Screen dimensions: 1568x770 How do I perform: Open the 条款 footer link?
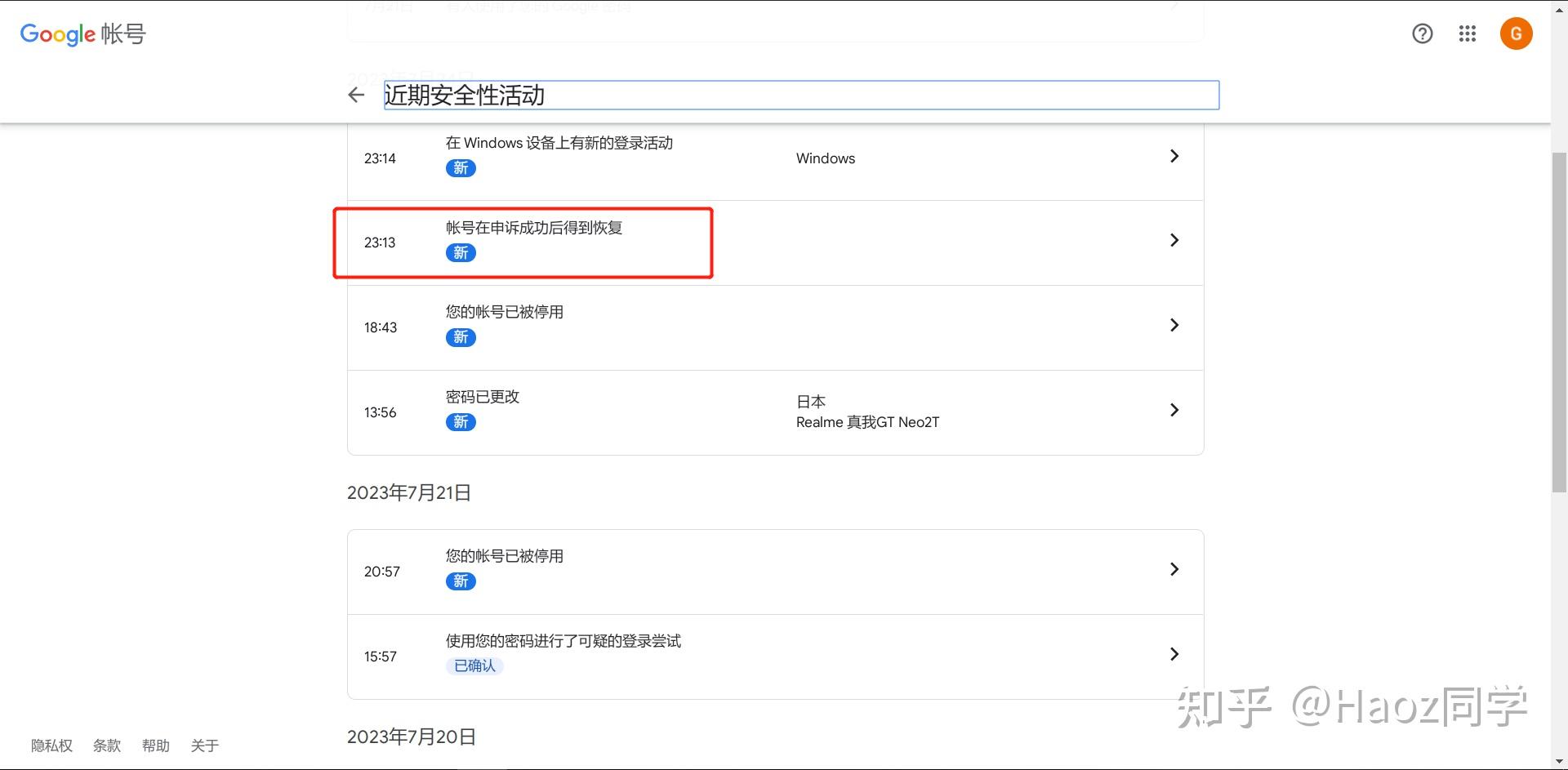107,746
